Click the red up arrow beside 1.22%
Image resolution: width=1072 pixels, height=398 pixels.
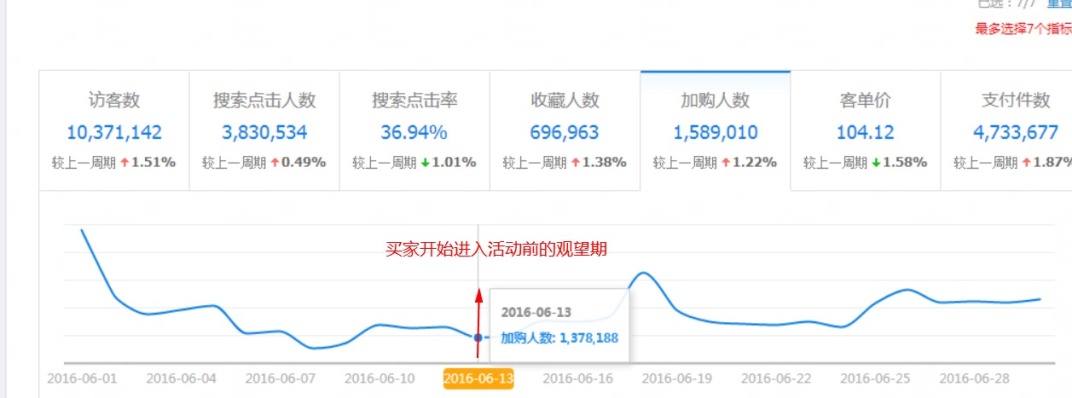726,163
